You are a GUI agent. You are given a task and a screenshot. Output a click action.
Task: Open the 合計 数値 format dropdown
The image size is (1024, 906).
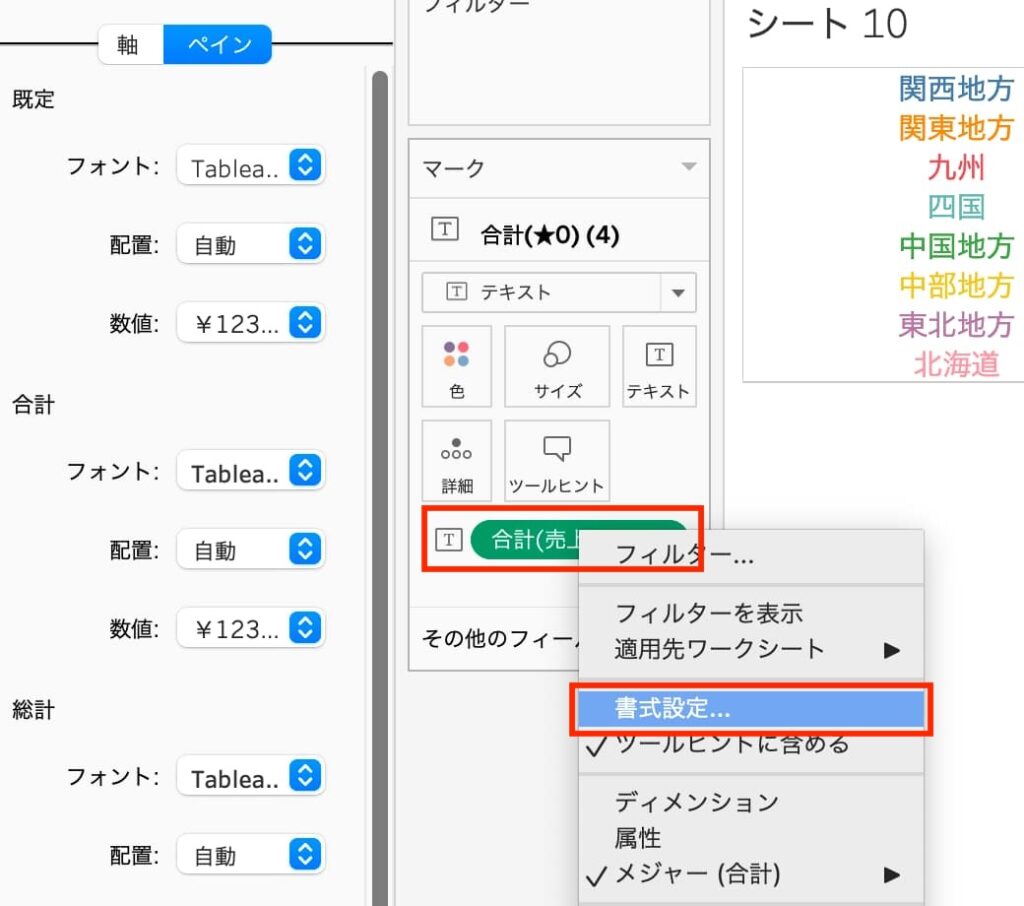tap(304, 628)
